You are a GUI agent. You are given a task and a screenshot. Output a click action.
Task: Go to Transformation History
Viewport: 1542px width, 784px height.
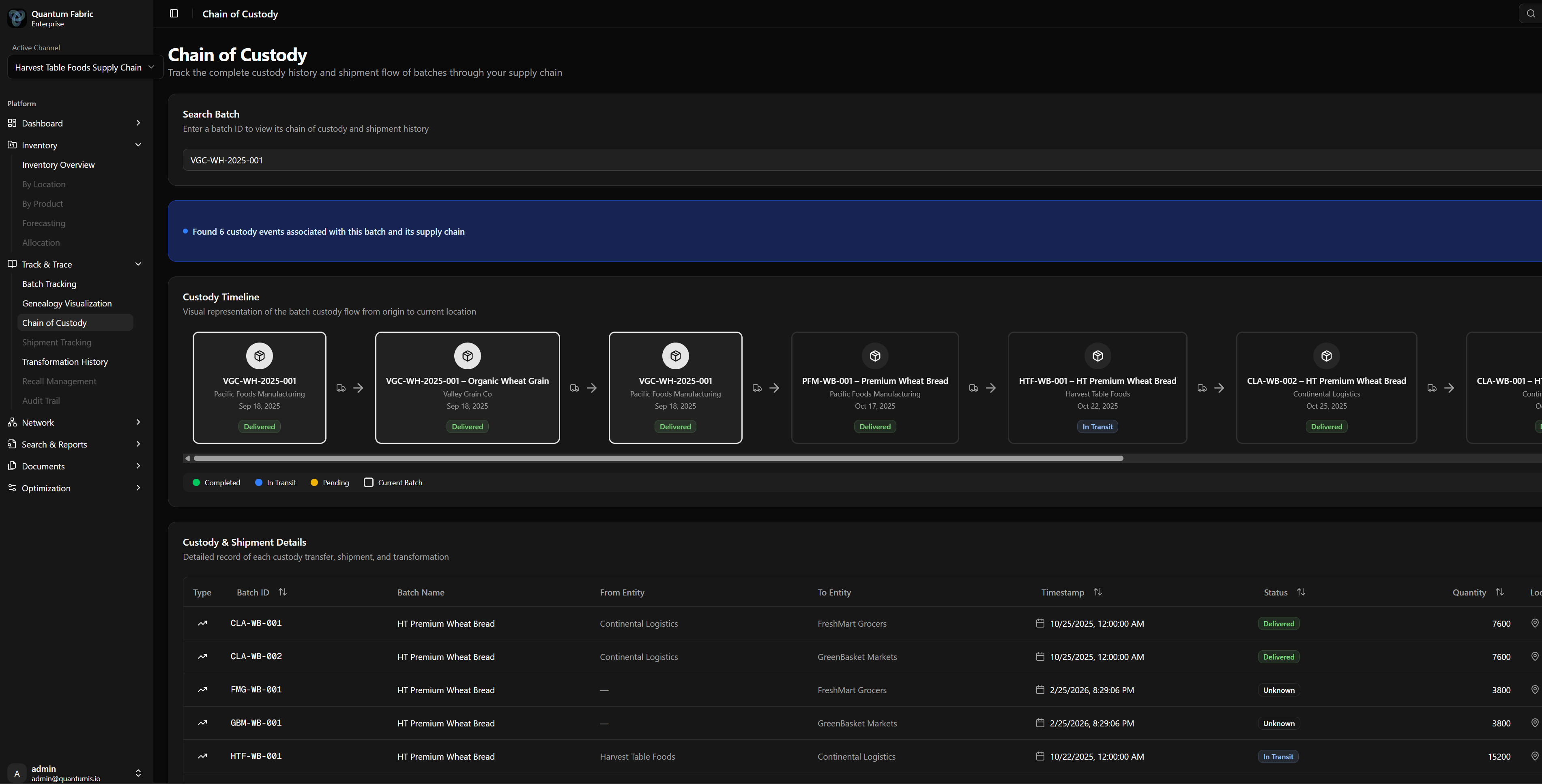click(x=64, y=362)
